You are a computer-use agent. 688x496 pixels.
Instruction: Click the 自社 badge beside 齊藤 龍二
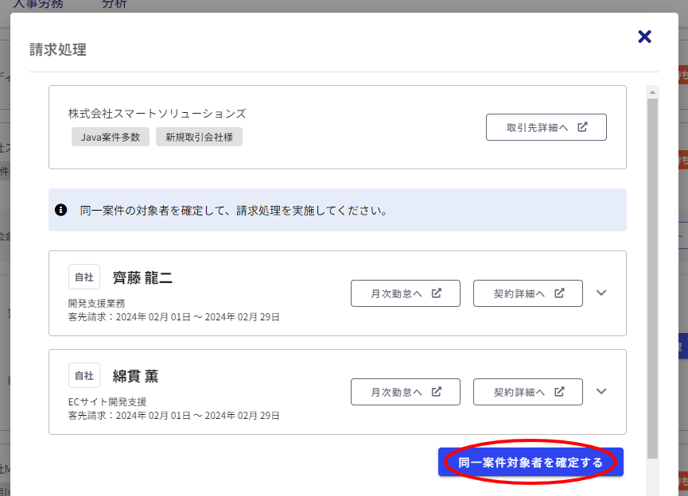point(84,277)
